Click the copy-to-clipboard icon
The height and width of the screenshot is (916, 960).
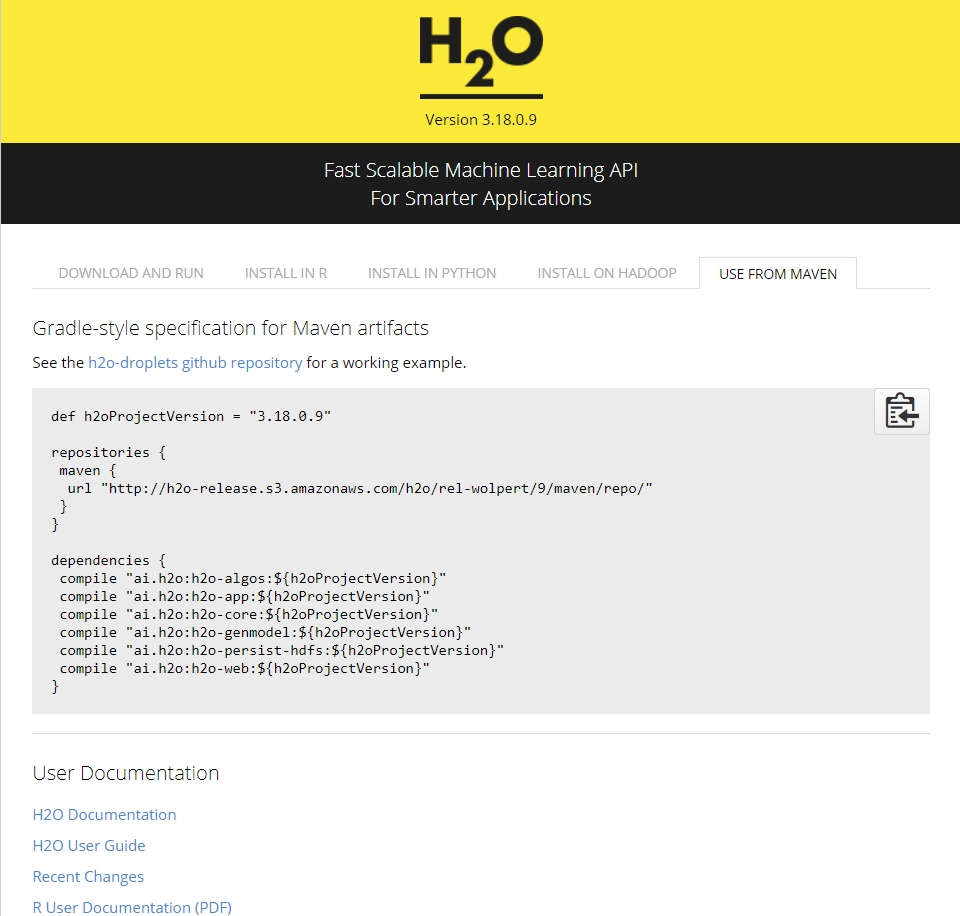(901, 411)
